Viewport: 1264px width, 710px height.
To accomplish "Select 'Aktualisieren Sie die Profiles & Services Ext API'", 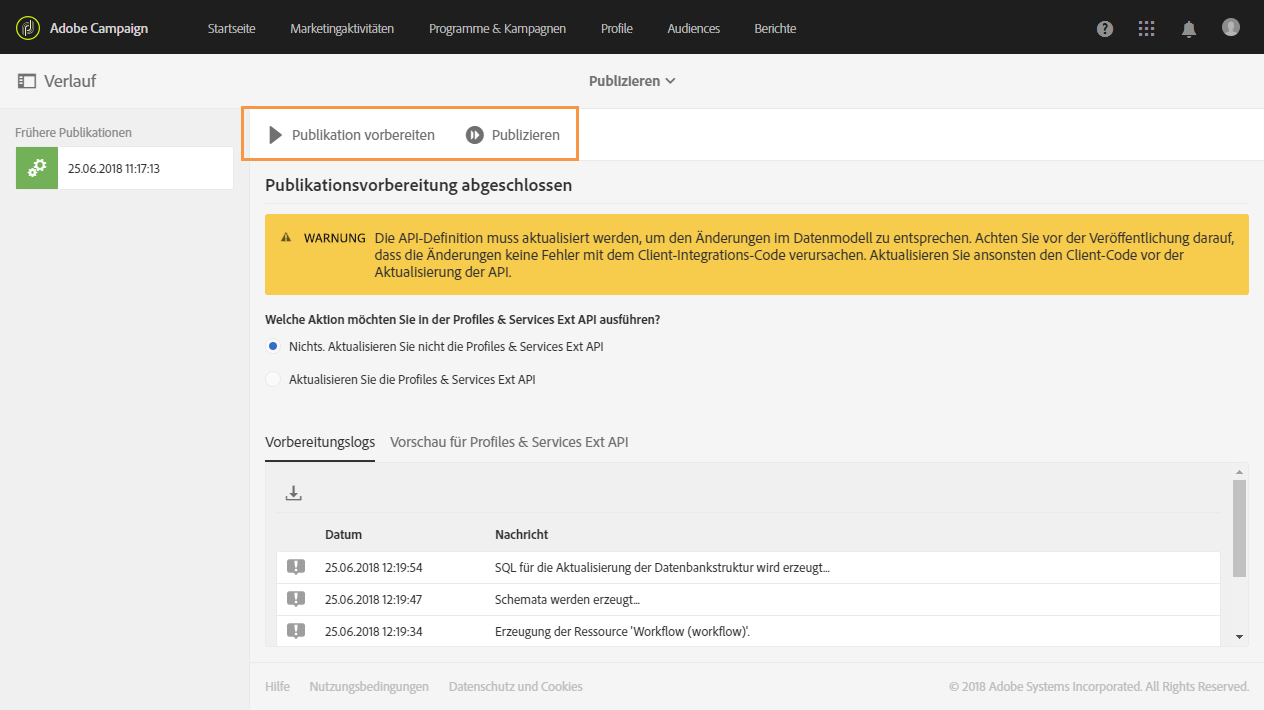I will [x=273, y=379].
